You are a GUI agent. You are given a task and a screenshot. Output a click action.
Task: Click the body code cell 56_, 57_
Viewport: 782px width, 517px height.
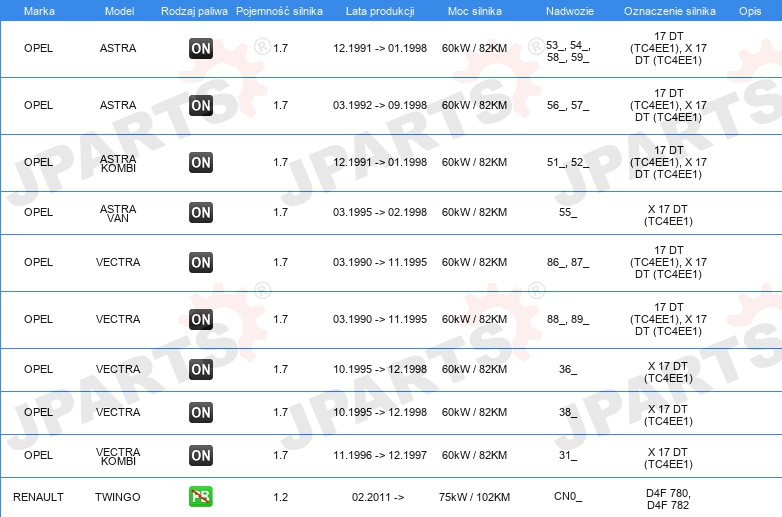coord(568,105)
